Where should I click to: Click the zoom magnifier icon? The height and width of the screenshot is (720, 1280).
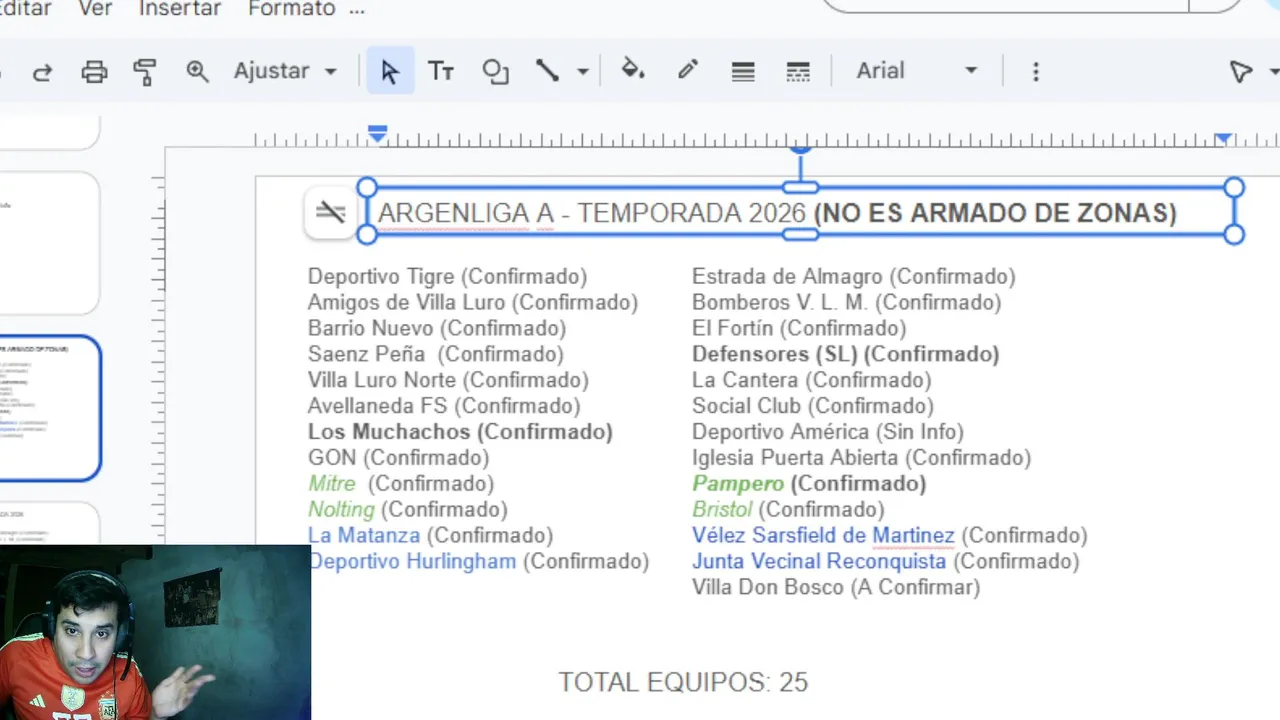[x=197, y=71]
